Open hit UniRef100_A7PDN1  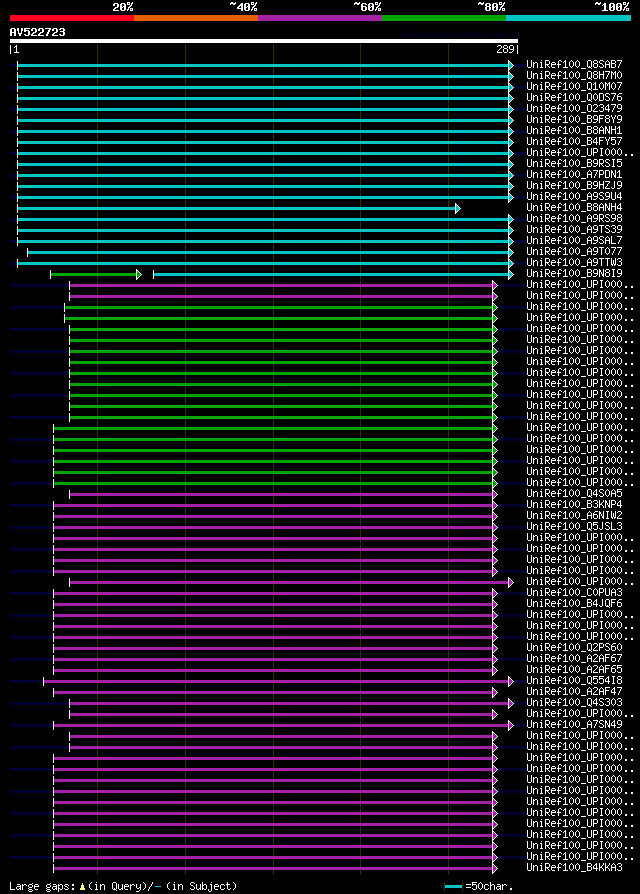pyautogui.click(x=574, y=174)
